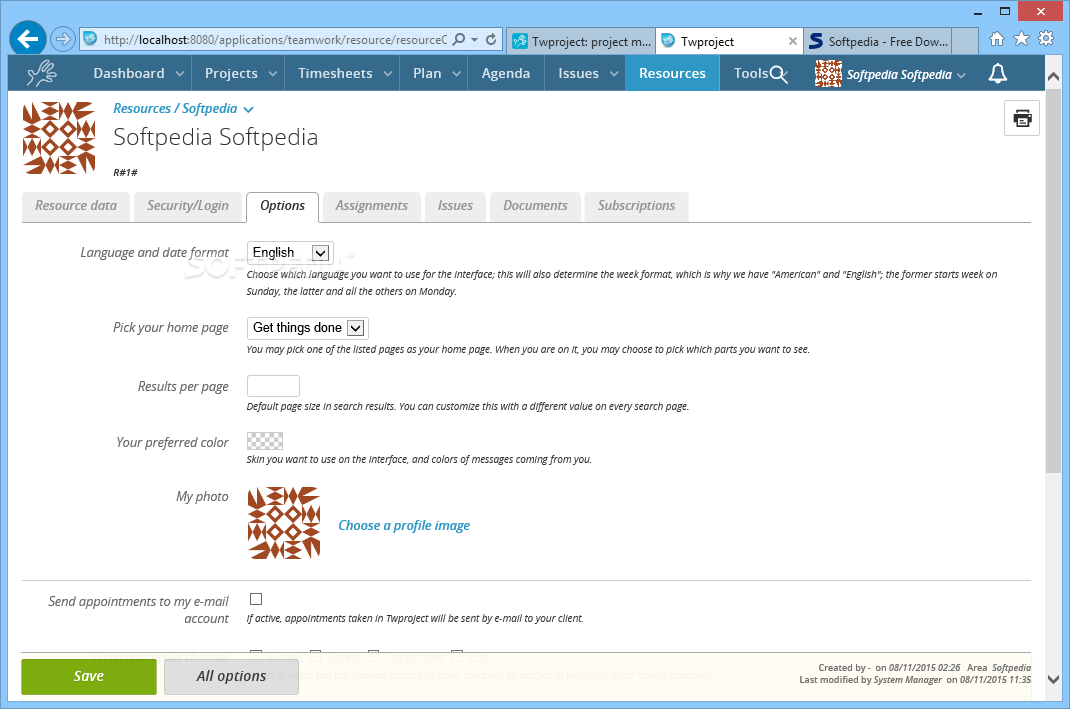The height and width of the screenshot is (709, 1070).
Task: Click the My photo profile thumbnail
Action: [x=283, y=523]
